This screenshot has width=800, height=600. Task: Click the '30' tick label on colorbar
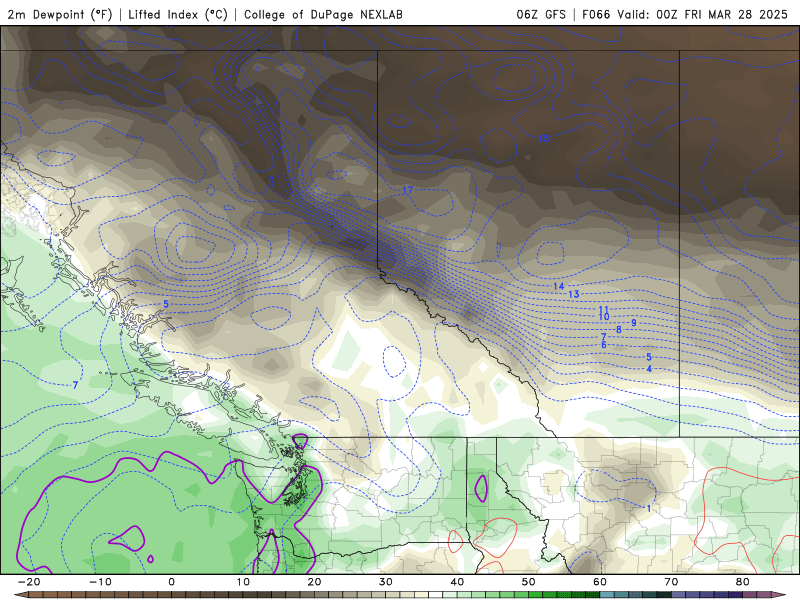pyautogui.click(x=386, y=582)
